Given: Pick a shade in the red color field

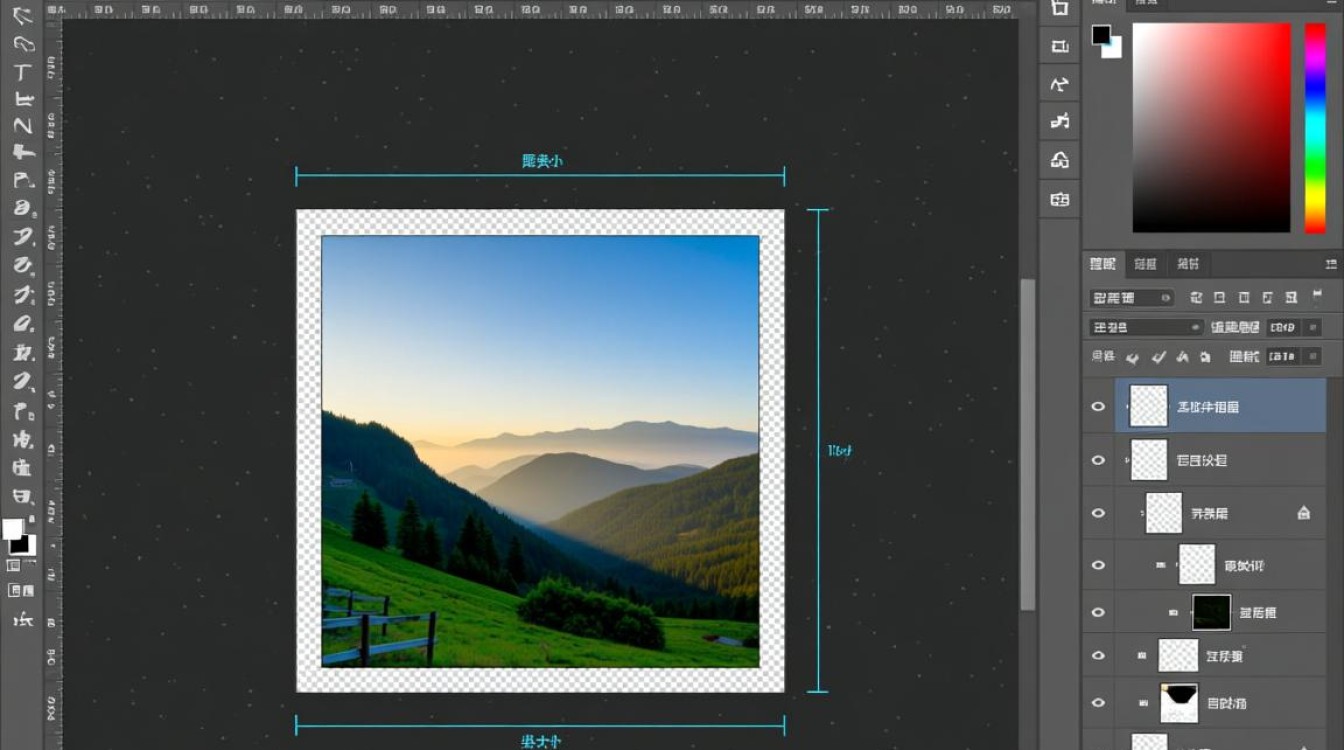Looking at the screenshot, I should [x=1211, y=127].
